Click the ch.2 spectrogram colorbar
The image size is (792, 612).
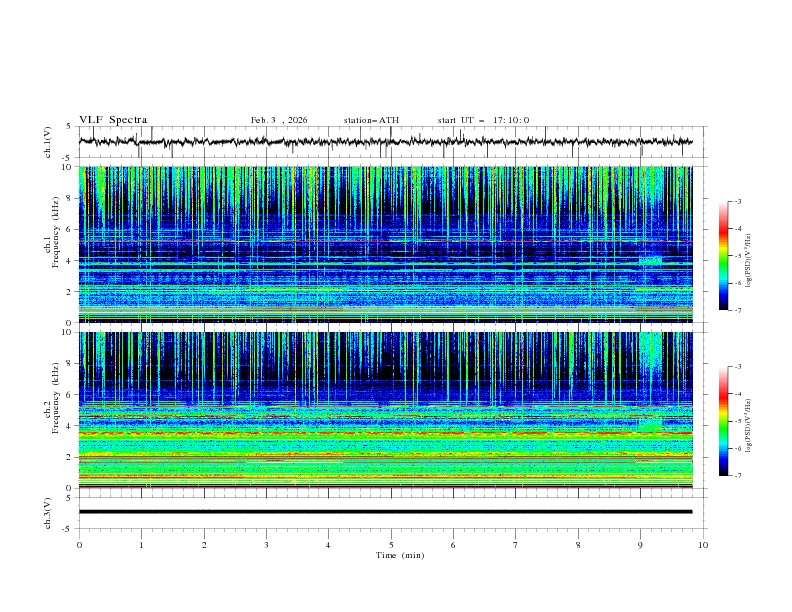click(723, 421)
